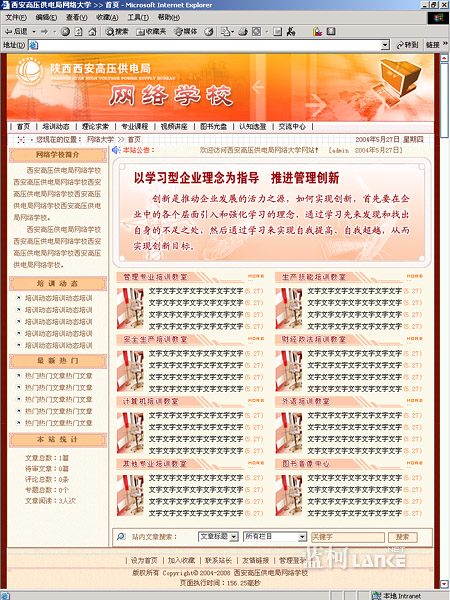The image size is (450, 600).
Task: Go to the browser Home icon
Action: click(x=92, y=32)
